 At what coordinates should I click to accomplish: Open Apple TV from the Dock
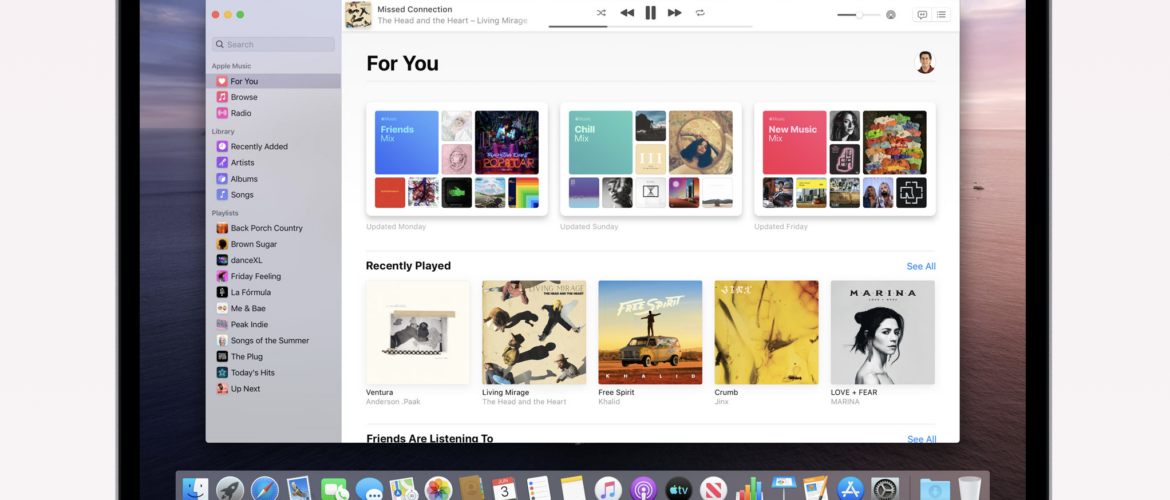[x=678, y=489]
